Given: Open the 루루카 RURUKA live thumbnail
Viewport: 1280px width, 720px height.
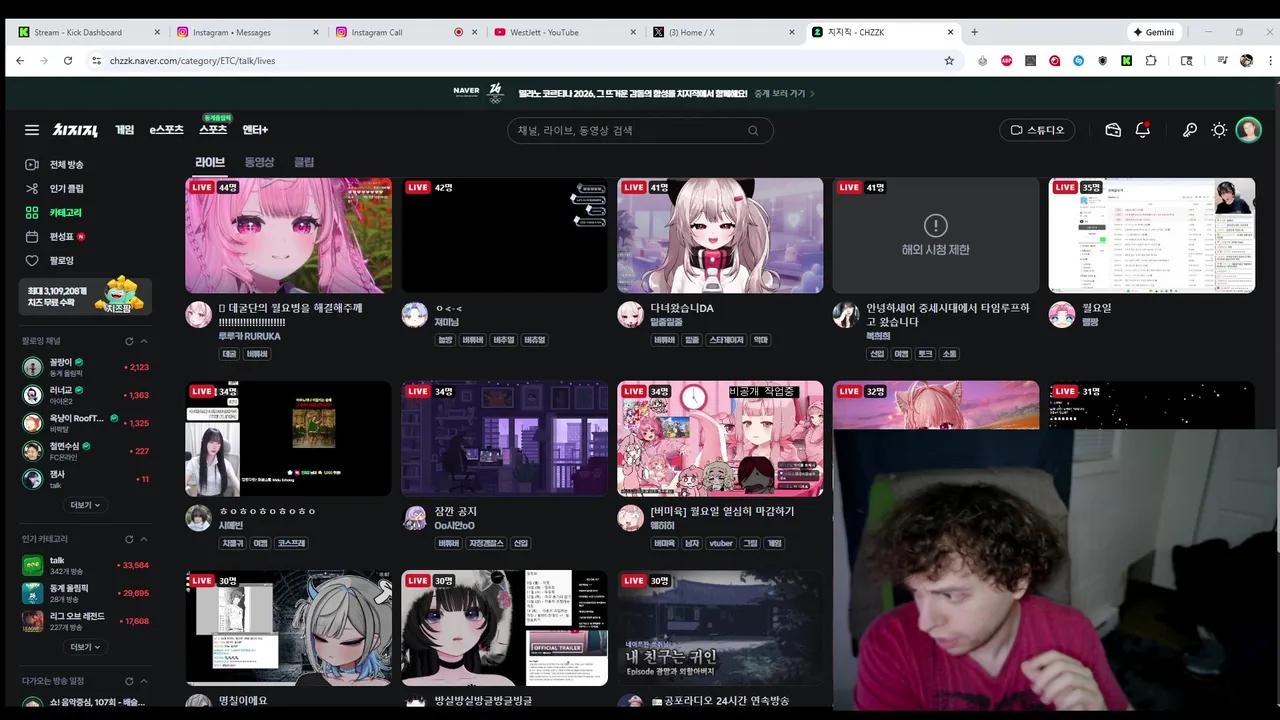Looking at the screenshot, I should pyautogui.click(x=288, y=235).
